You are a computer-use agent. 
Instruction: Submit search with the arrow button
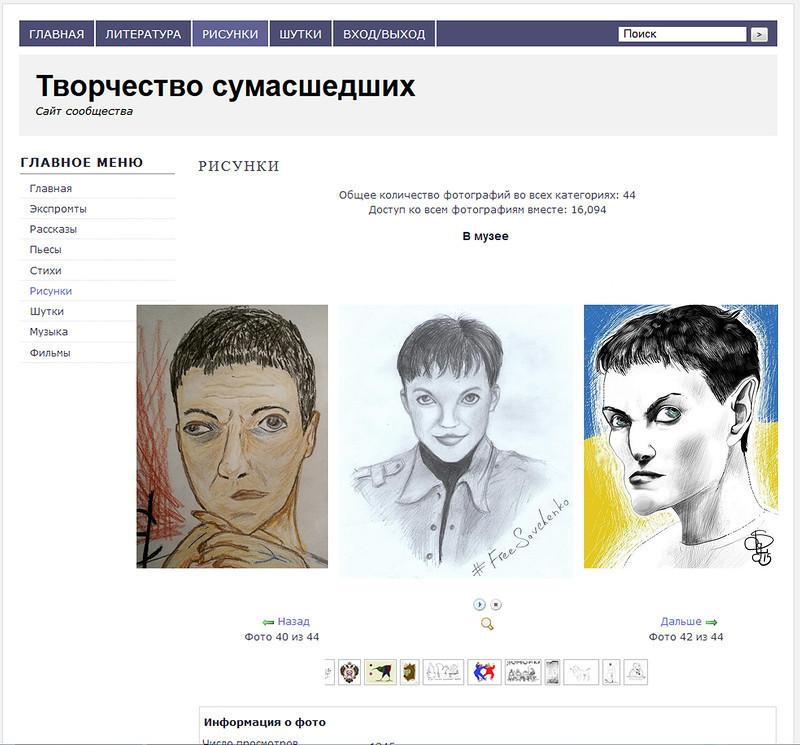759,34
